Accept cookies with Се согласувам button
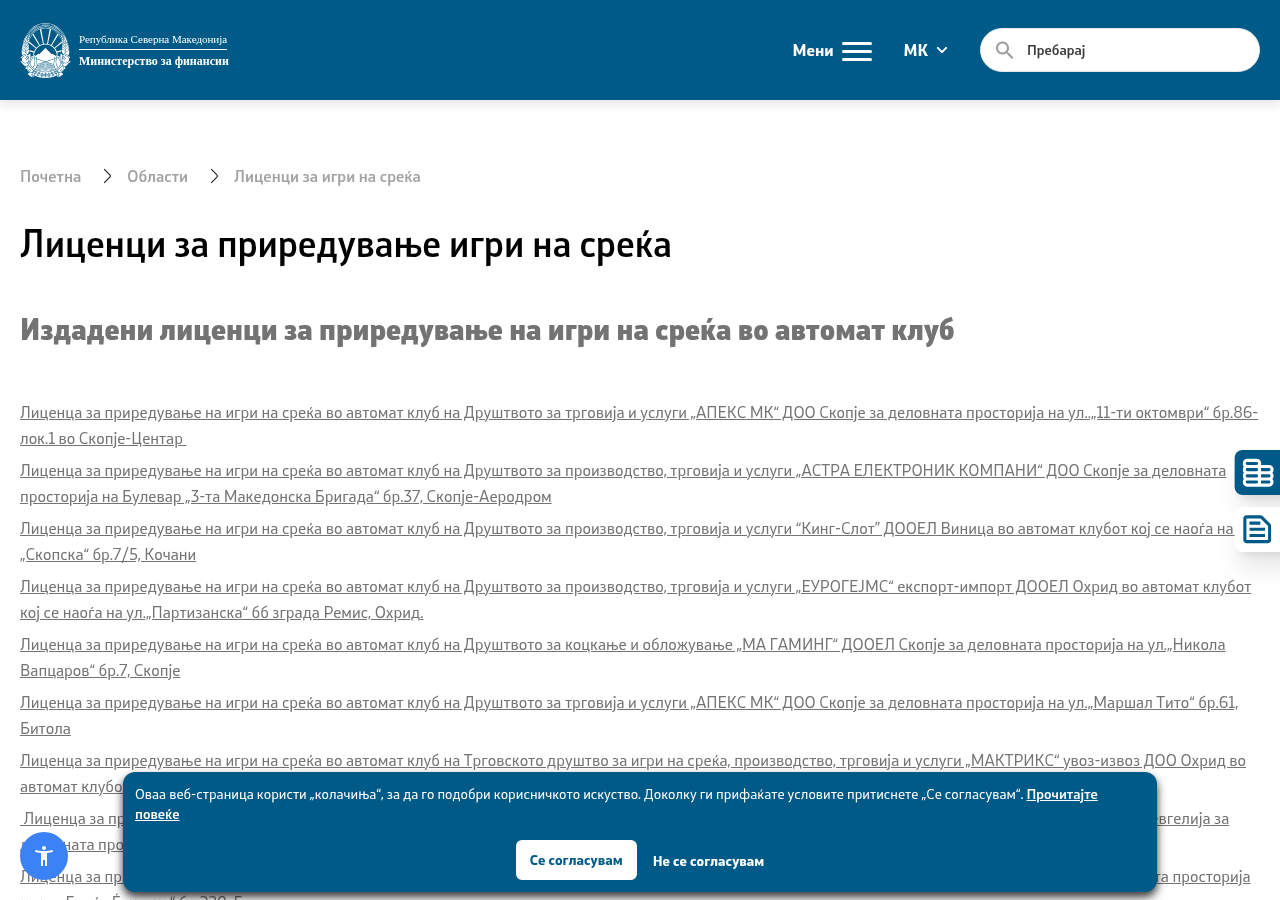 (576, 860)
